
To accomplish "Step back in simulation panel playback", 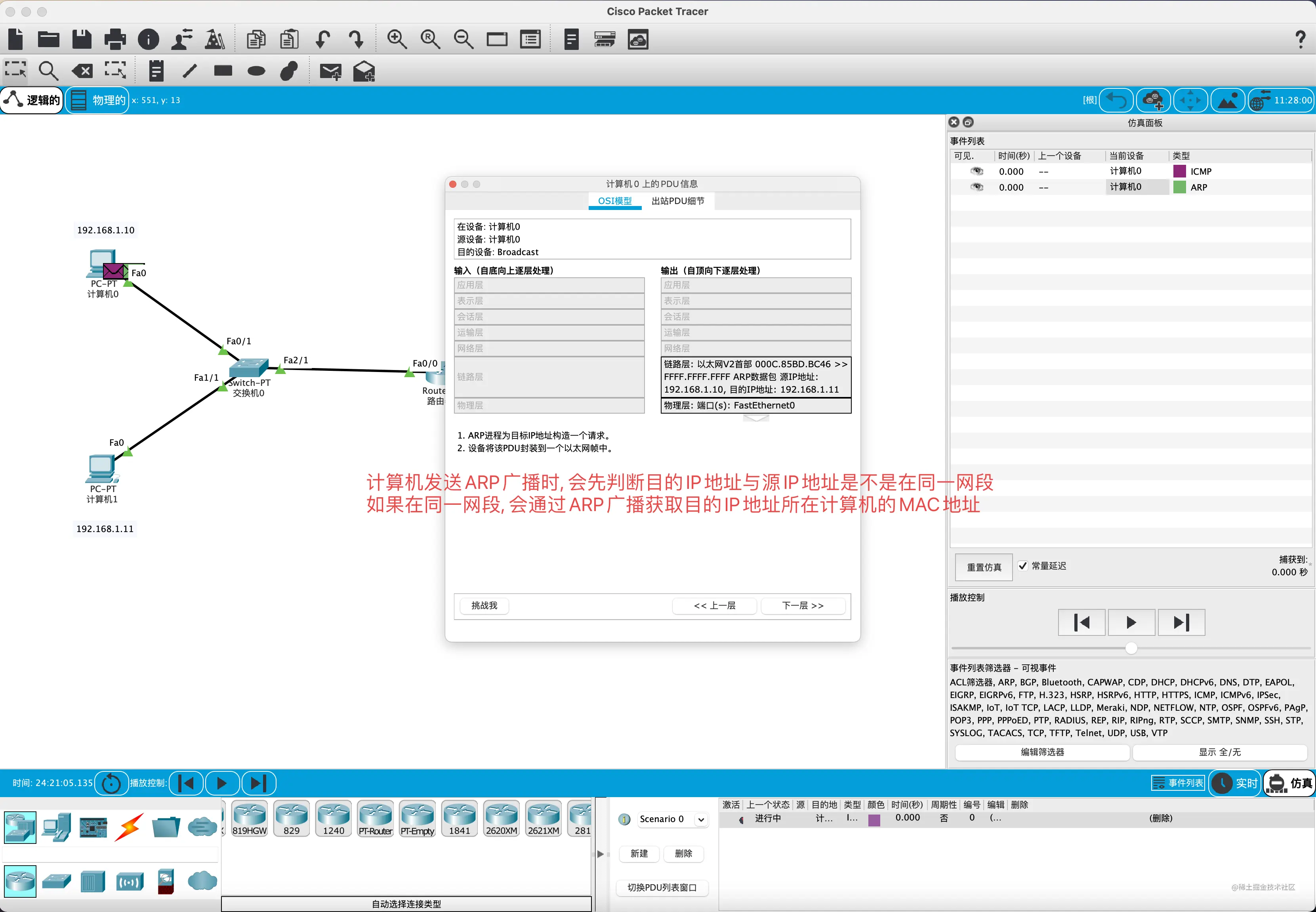I will pos(1082,622).
